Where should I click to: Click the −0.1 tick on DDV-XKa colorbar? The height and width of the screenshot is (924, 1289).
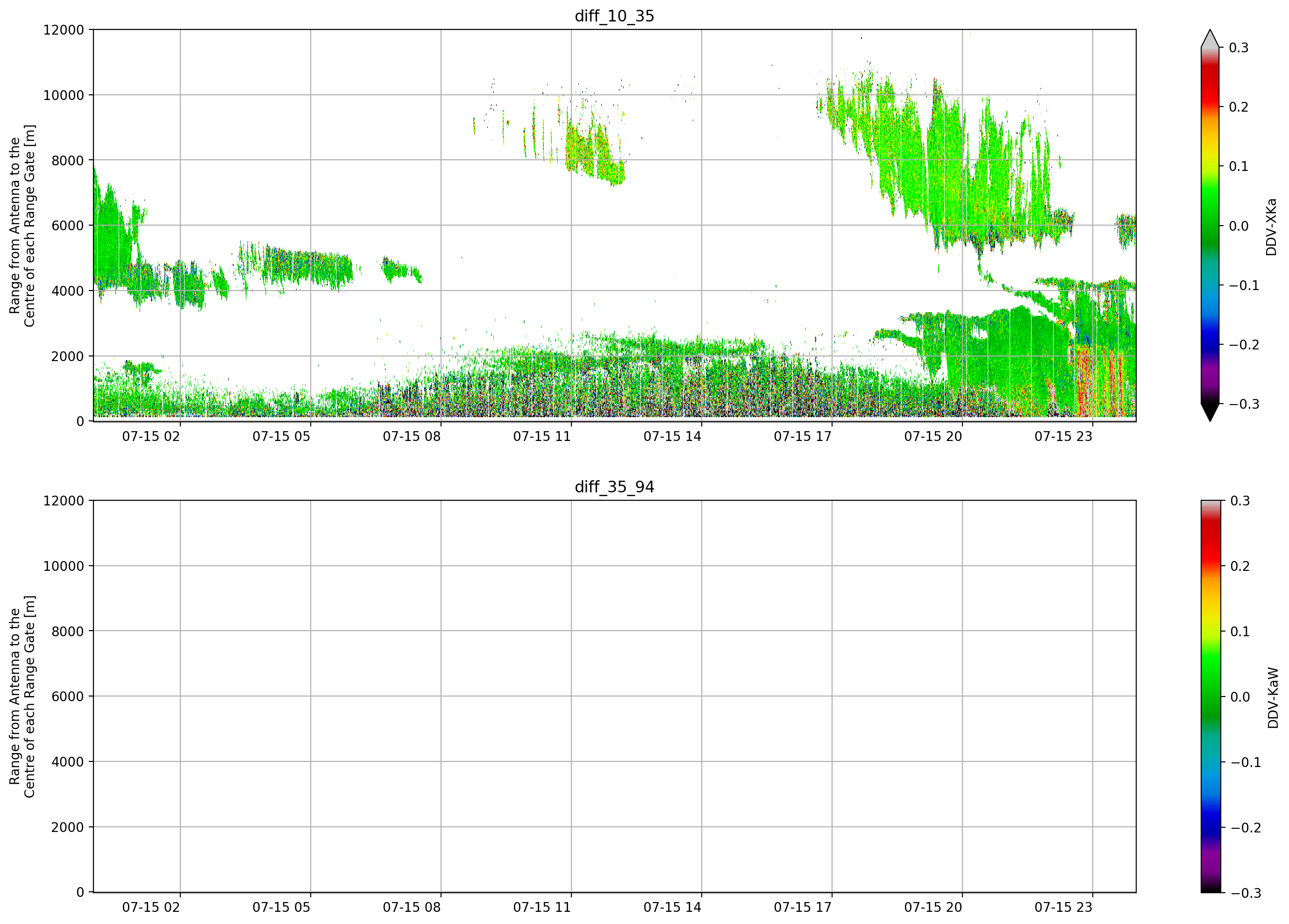pyautogui.click(x=1244, y=285)
